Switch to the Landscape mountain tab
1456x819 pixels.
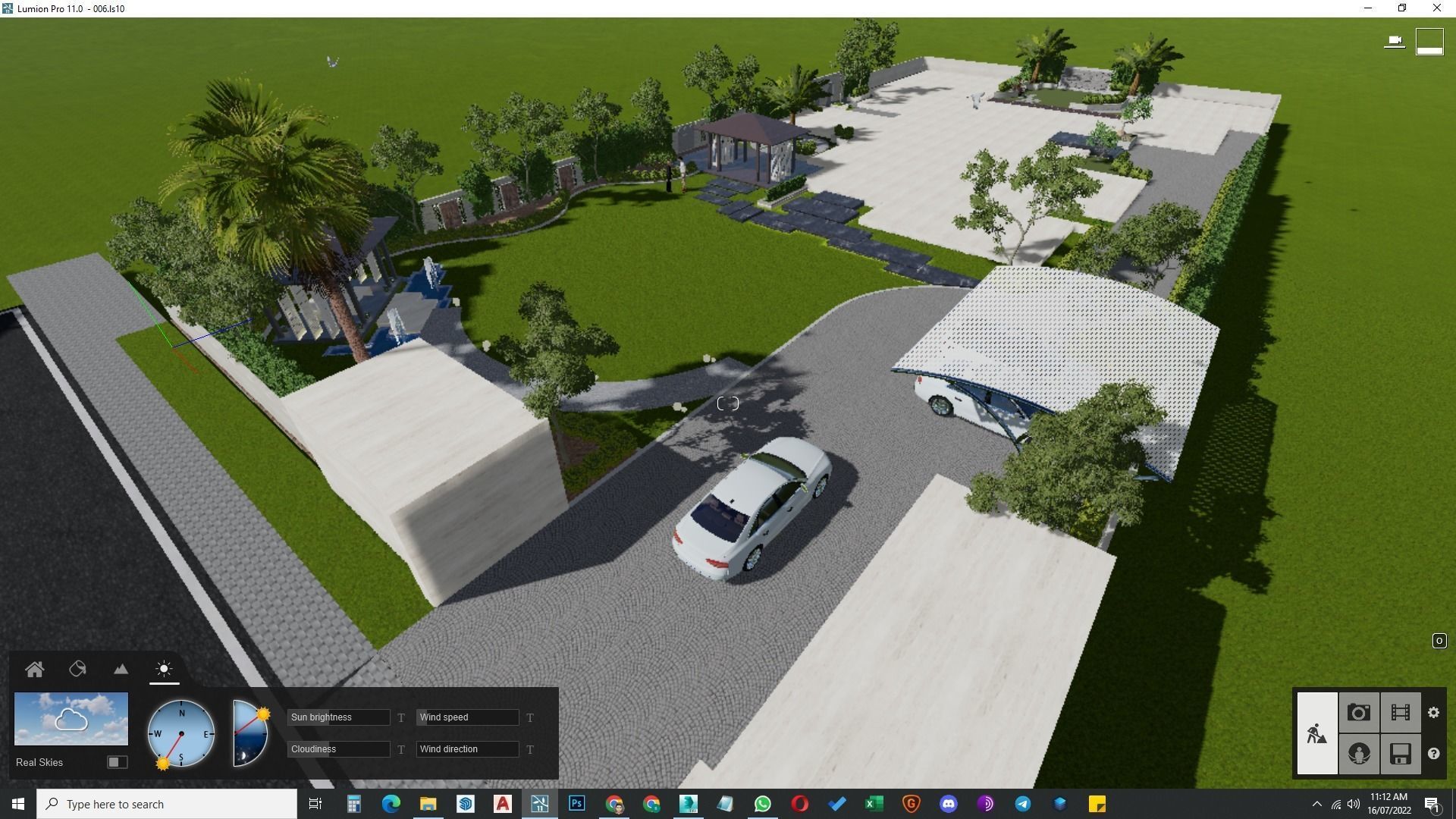[x=121, y=669]
